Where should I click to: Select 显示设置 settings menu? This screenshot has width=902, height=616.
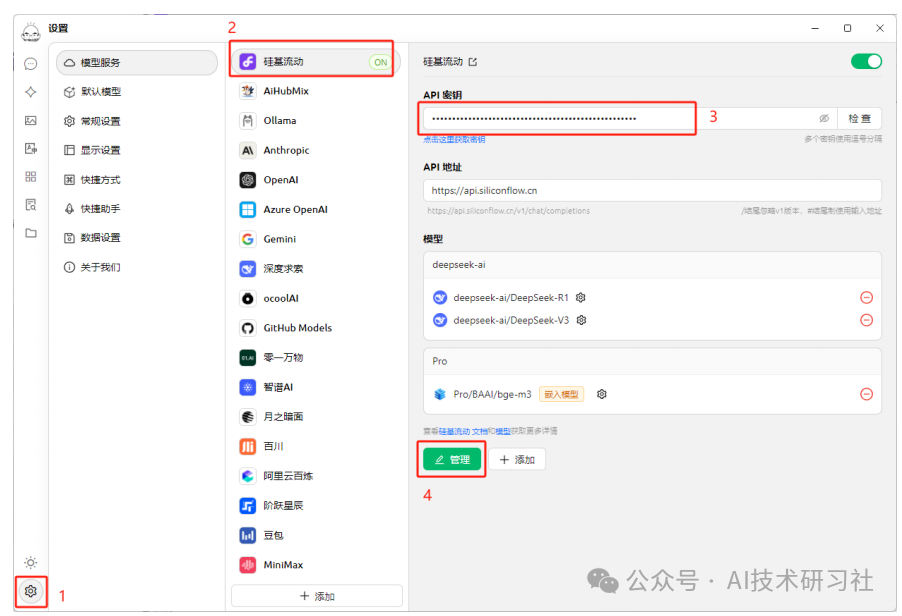pyautogui.click(x=137, y=150)
